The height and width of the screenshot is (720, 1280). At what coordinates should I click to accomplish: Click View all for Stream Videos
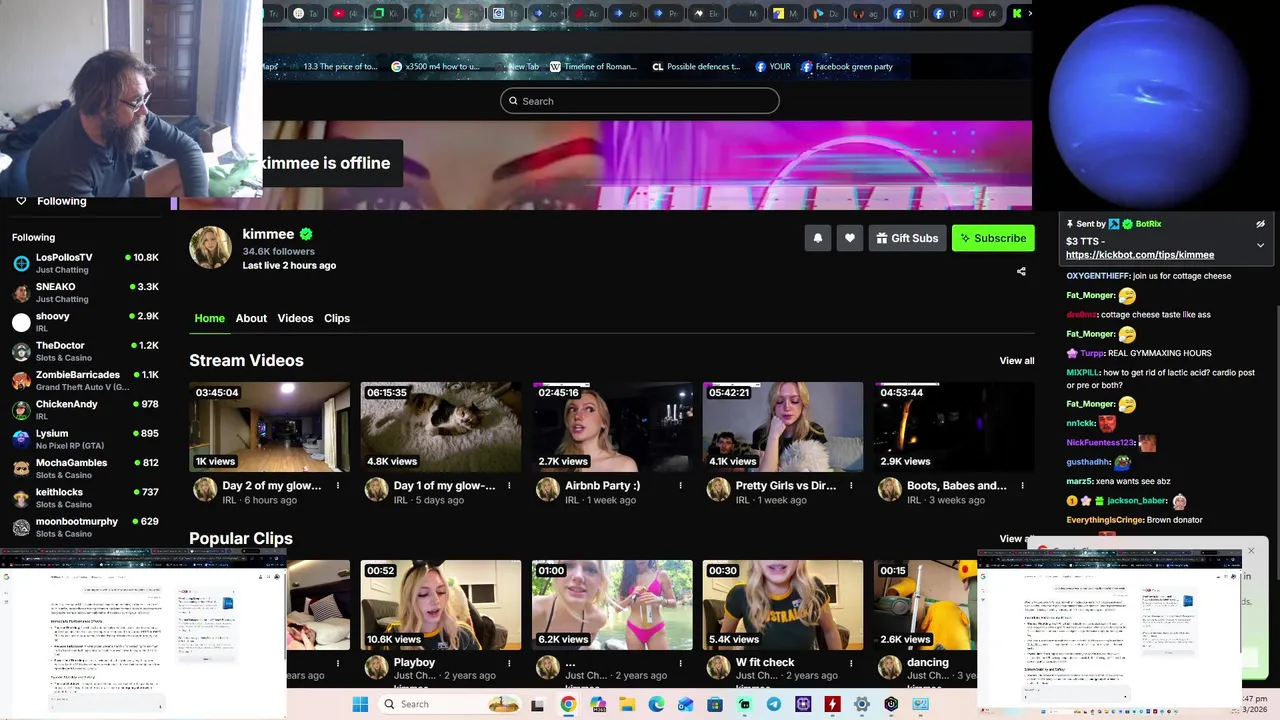[1017, 361]
